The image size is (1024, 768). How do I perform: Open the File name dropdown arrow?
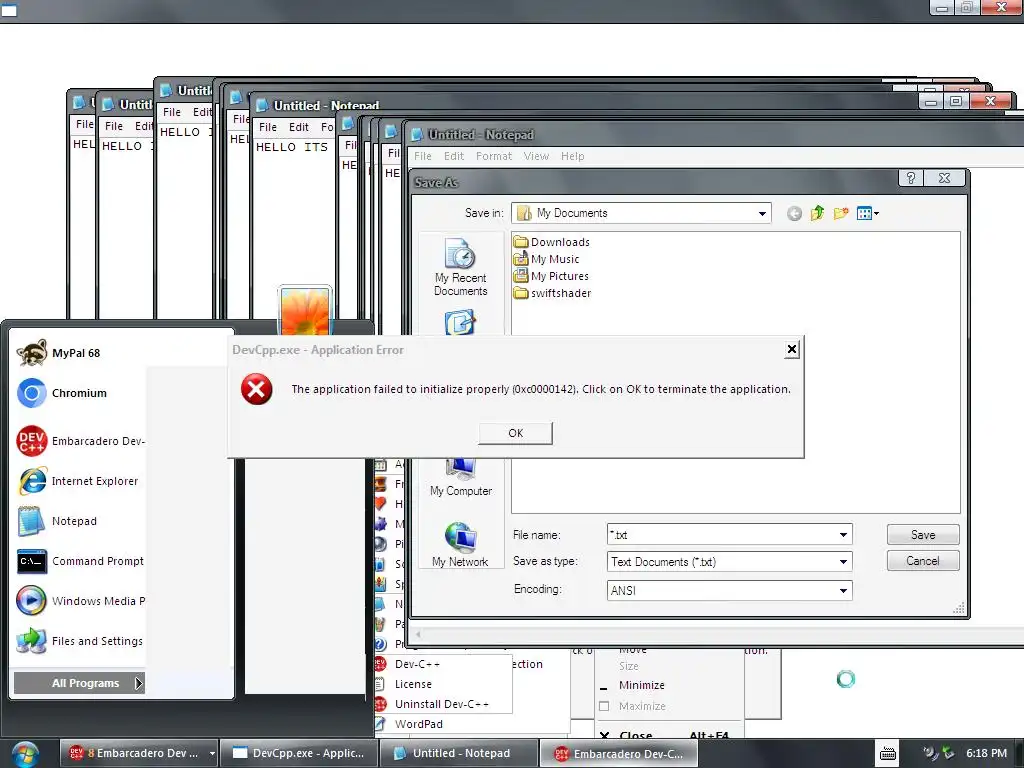click(x=843, y=535)
